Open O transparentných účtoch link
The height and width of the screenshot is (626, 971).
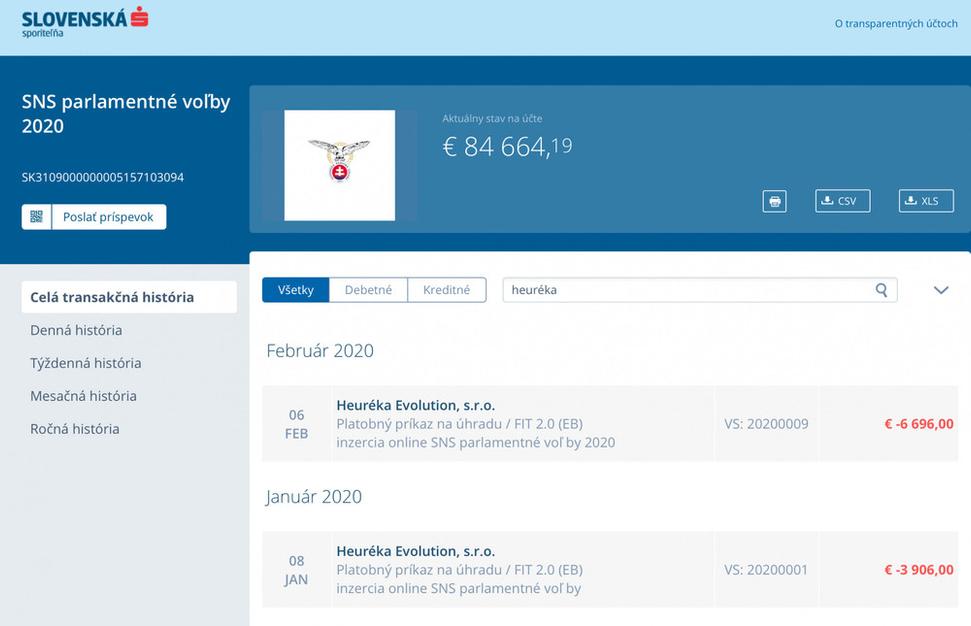pos(895,24)
